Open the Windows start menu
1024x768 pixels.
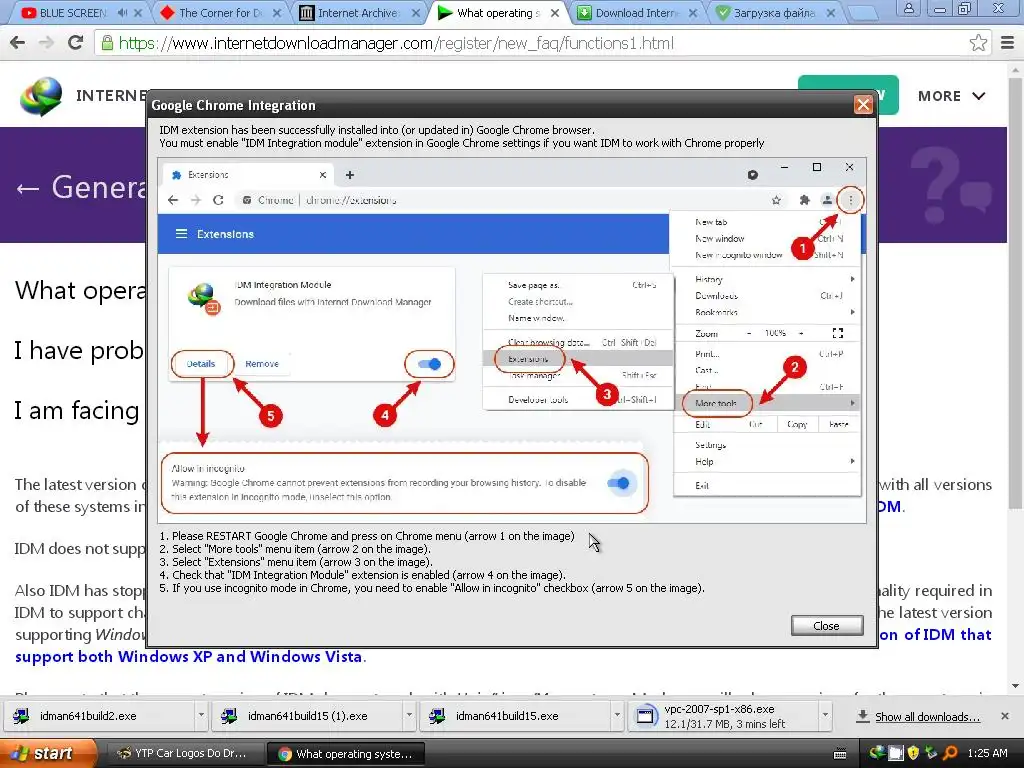tap(47, 754)
